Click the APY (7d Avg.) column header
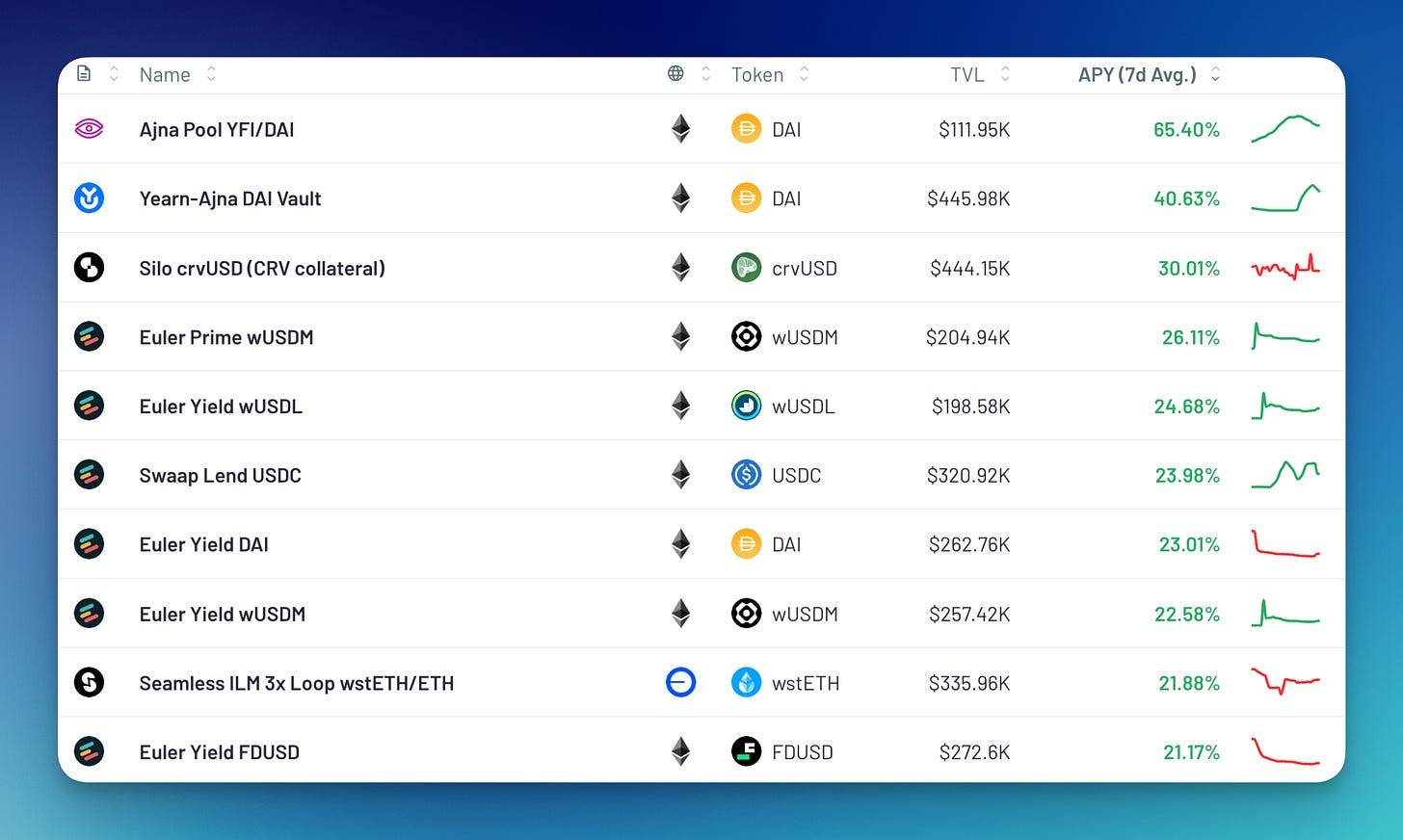The height and width of the screenshot is (840, 1403). pyautogui.click(x=1137, y=75)
